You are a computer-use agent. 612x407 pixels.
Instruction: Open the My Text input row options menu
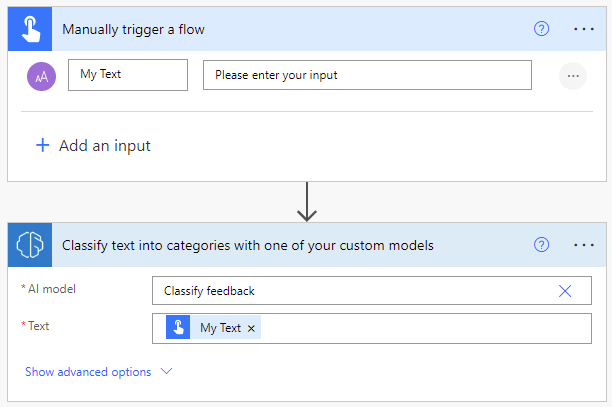coord(572,75)
